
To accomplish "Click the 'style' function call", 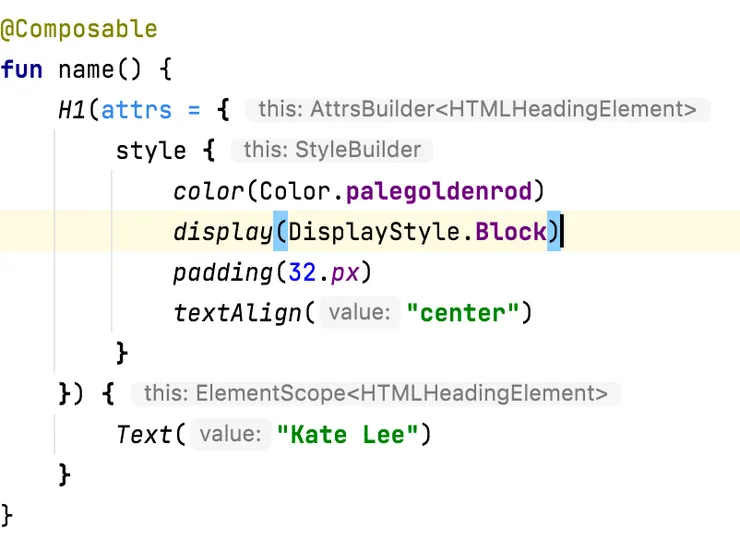I will pyautogui.click(x=151, y=150).
